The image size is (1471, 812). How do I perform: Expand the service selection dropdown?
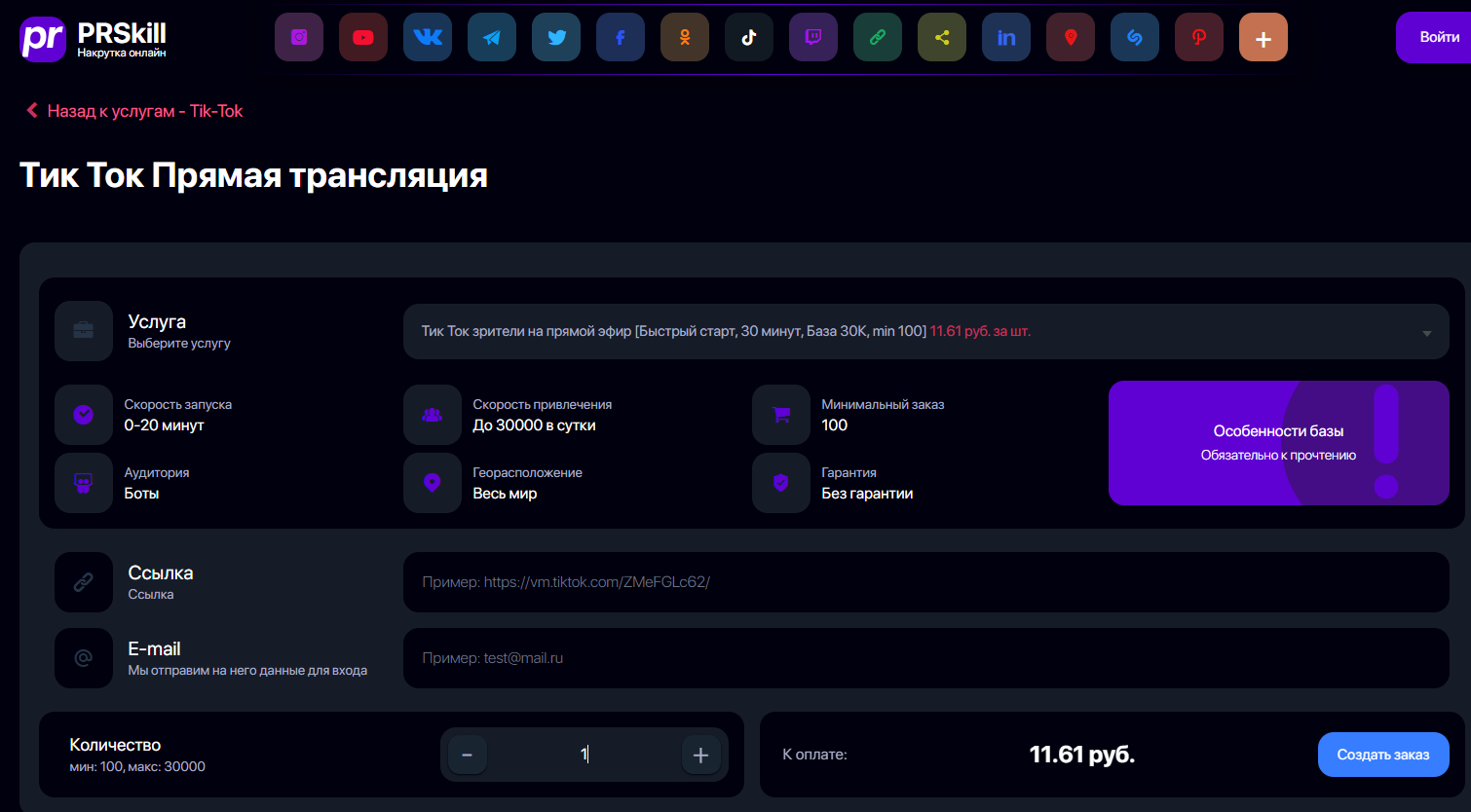click(926, 331)
